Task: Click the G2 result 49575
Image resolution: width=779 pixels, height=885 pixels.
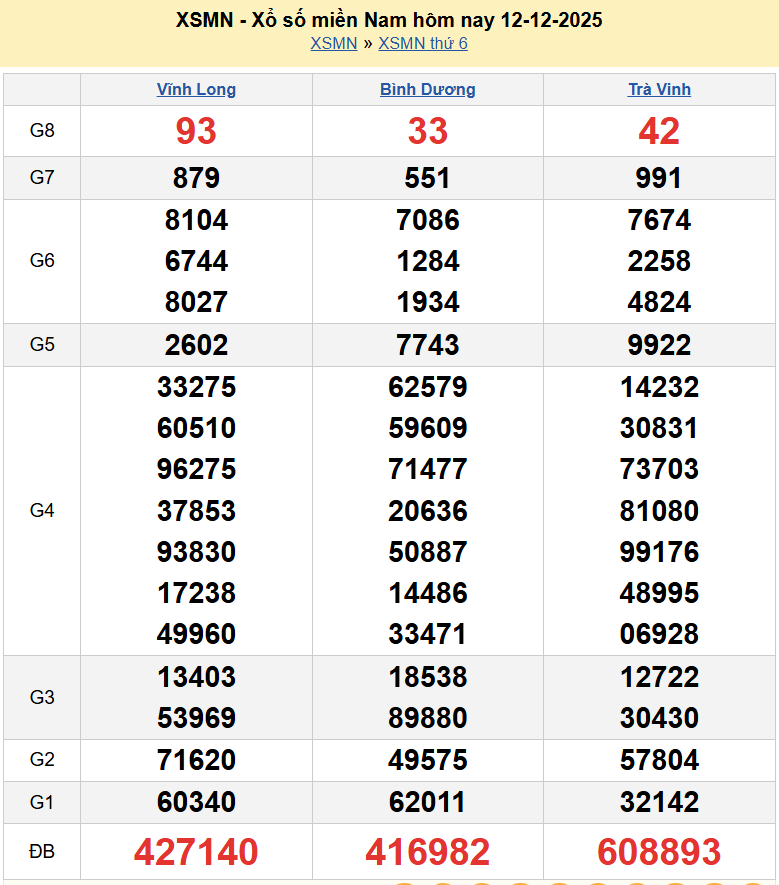Action: coord(427,760)
